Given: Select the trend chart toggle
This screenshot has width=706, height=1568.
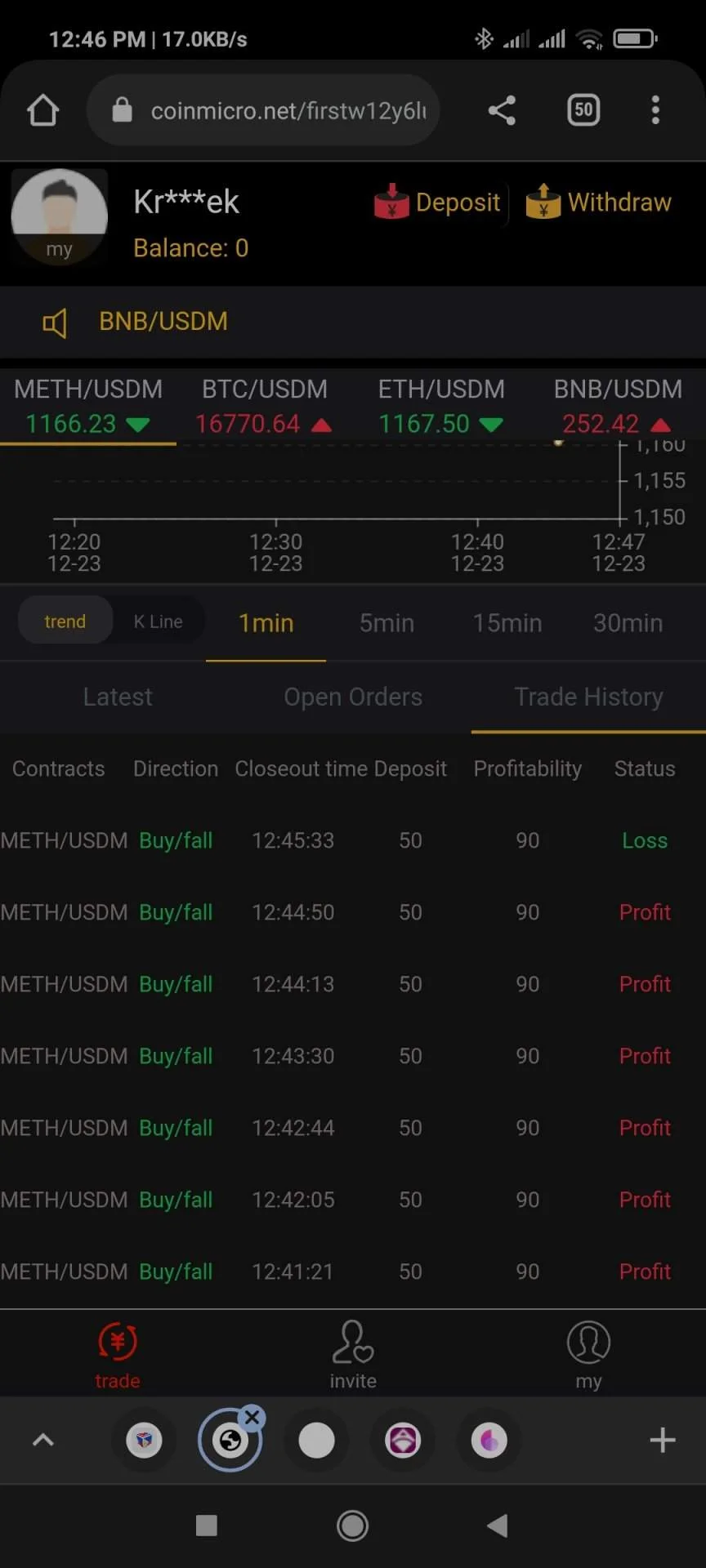Looking at the screenshot, I should [65, 621].
